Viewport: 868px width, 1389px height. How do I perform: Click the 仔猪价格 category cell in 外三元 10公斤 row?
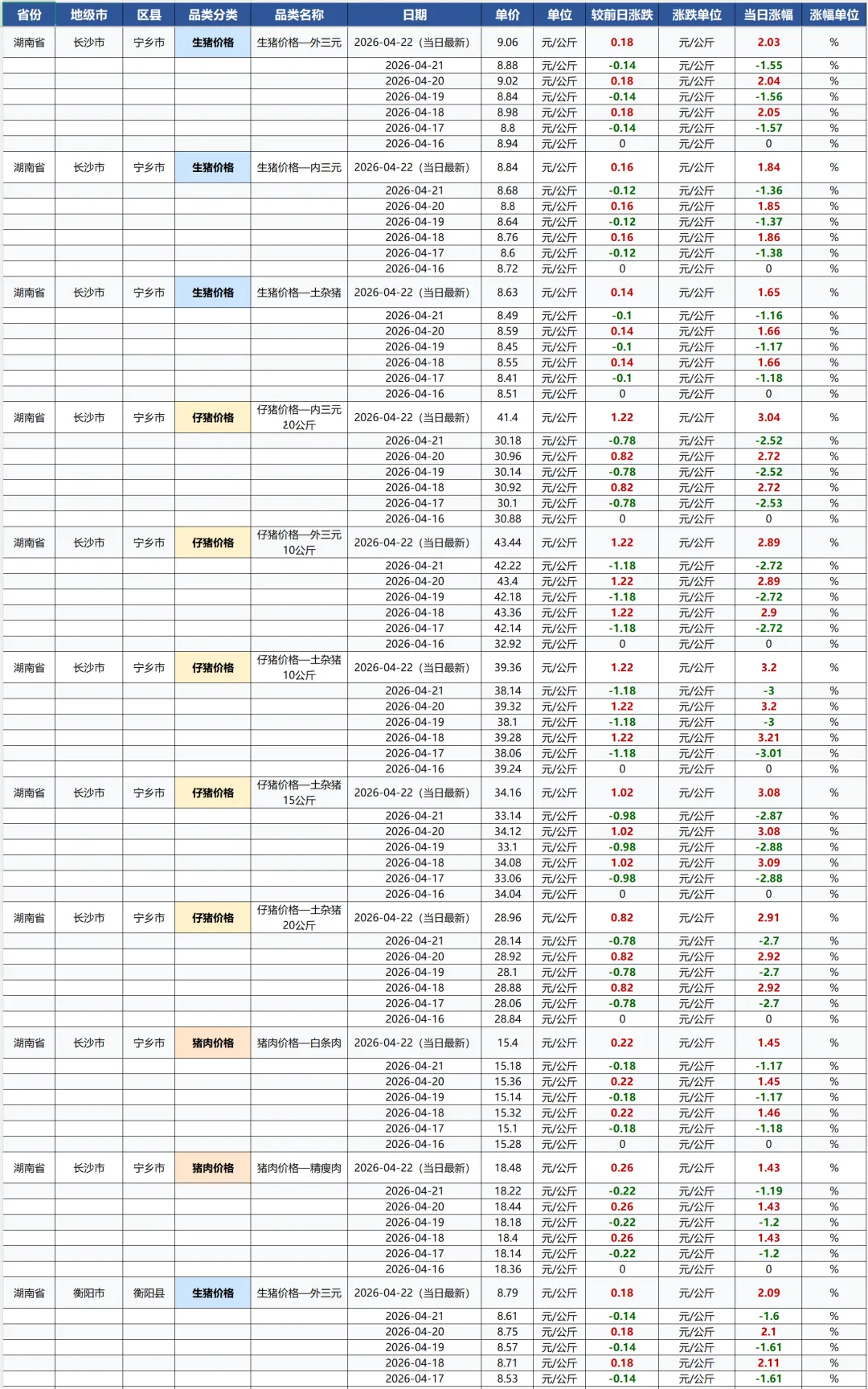(x=213, y=543)
